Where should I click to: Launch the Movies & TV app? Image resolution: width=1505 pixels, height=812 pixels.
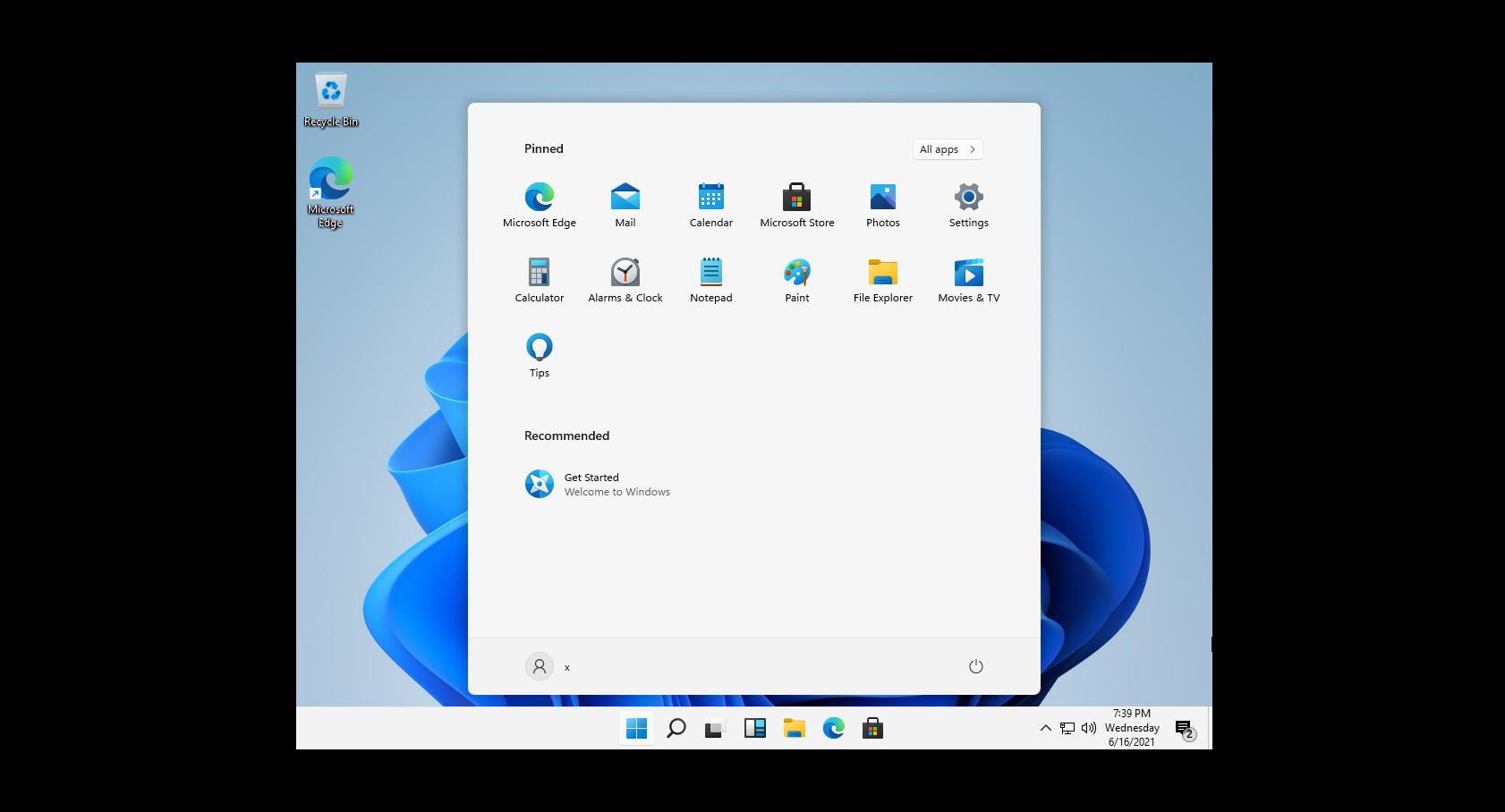[968, 279]
